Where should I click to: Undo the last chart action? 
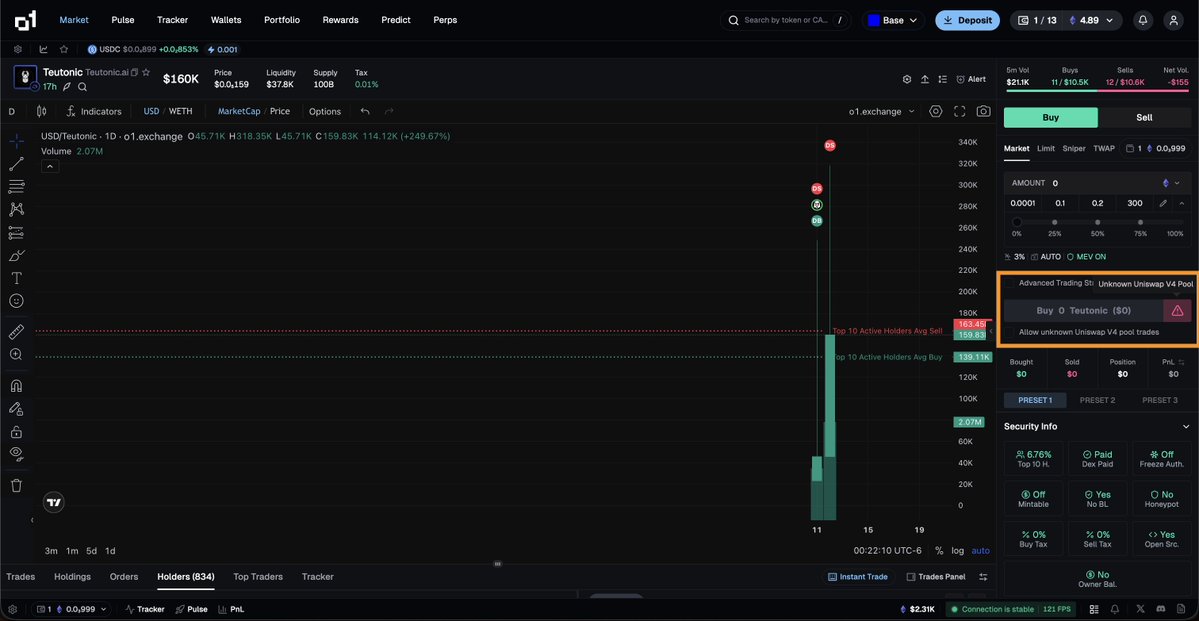point(365,112)
